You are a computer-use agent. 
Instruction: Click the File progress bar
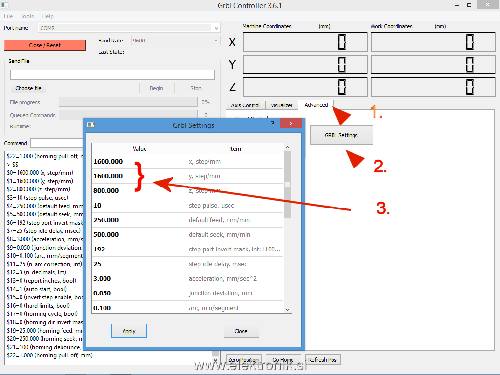128,102
